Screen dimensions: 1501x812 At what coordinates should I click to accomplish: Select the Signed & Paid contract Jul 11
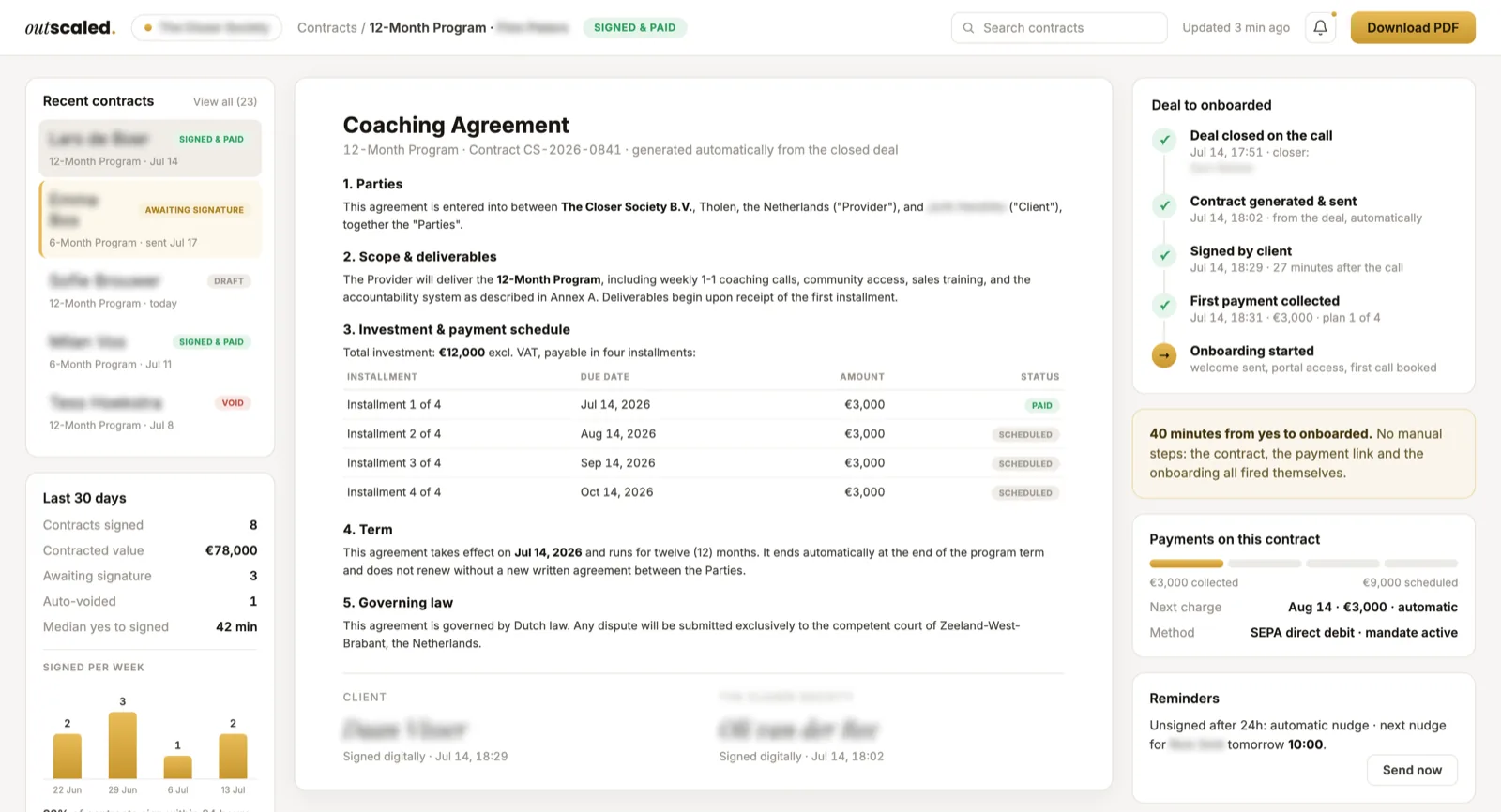point(150,352)
